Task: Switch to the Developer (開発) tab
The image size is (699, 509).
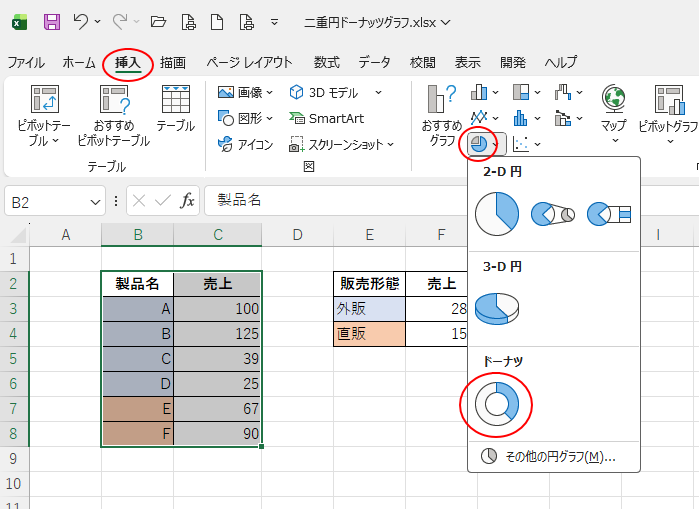Action: pos(513,62)
